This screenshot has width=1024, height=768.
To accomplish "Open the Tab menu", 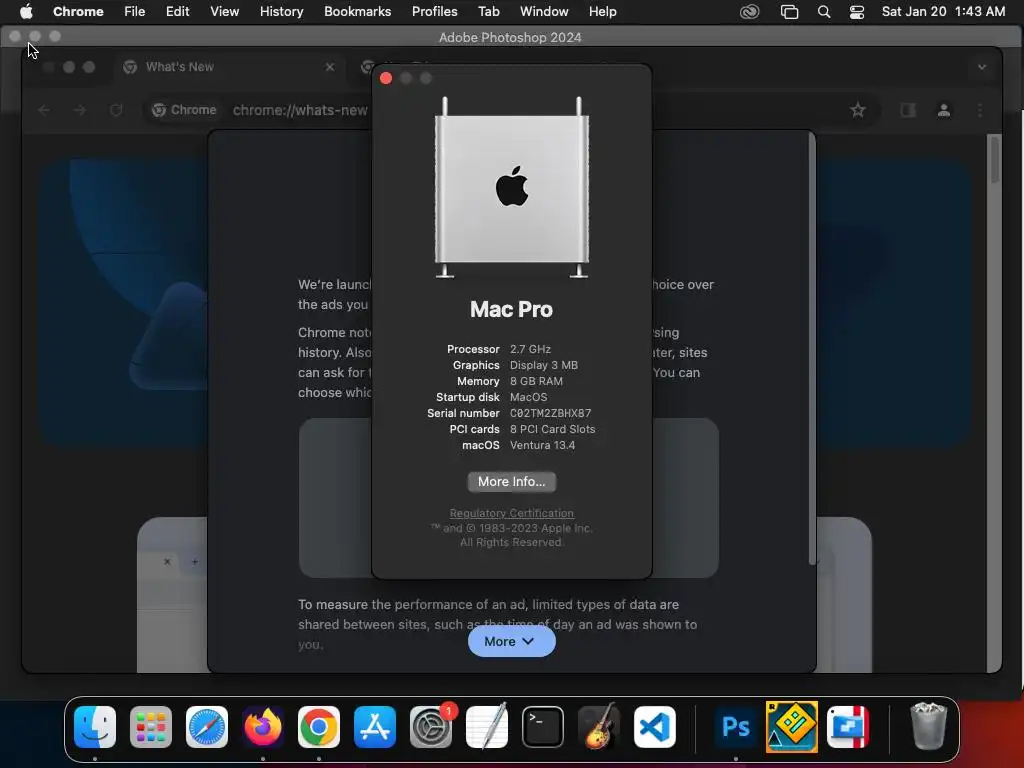I will click(488, 11).
